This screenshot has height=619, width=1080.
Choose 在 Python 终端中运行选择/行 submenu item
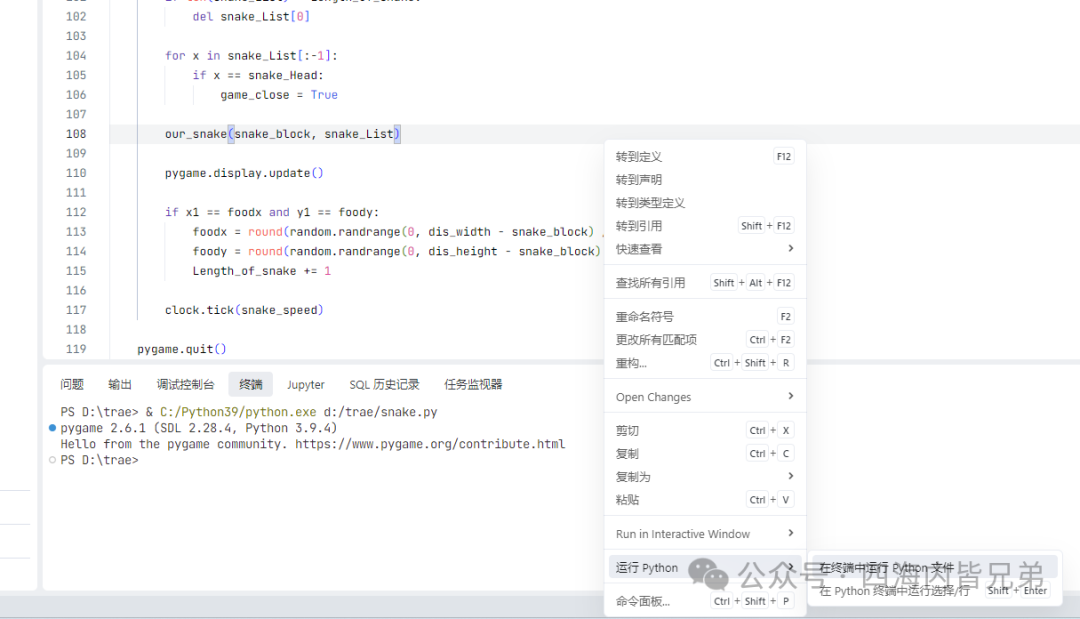[935, 591]
